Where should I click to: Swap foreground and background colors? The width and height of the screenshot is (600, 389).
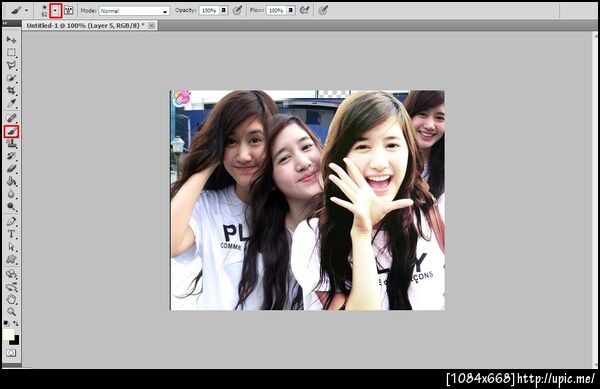click(x=16, y=324)
